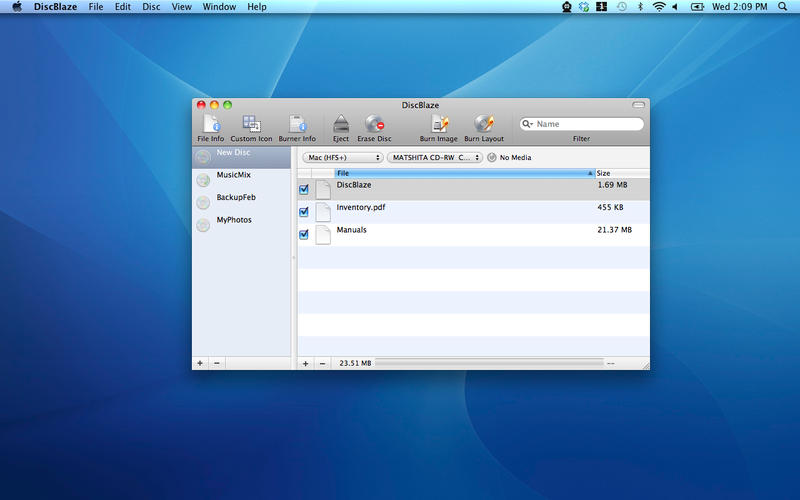Image resolution: width=800 pixels, height=500 pixels.
Task: Click the disc capacity progress bar
Action: (489, 363)
